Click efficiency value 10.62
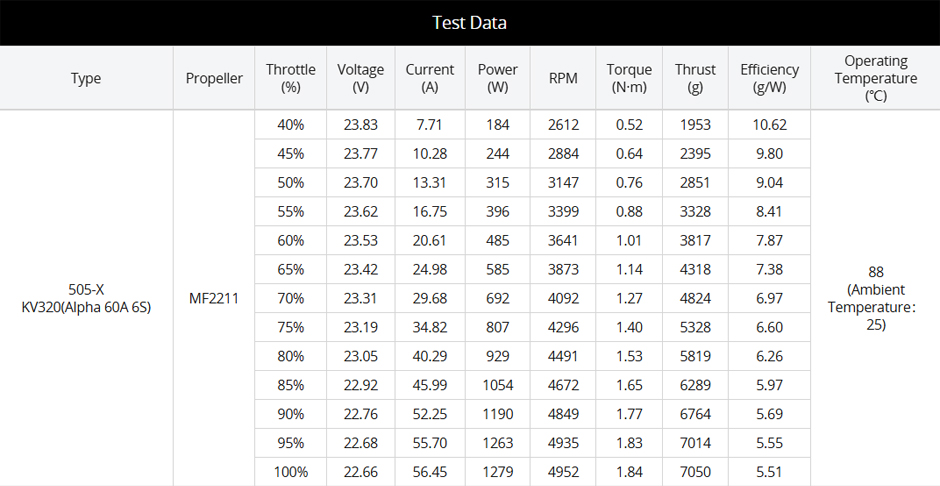The width and height of the screenshot is (940, 486). click(769, 125)
